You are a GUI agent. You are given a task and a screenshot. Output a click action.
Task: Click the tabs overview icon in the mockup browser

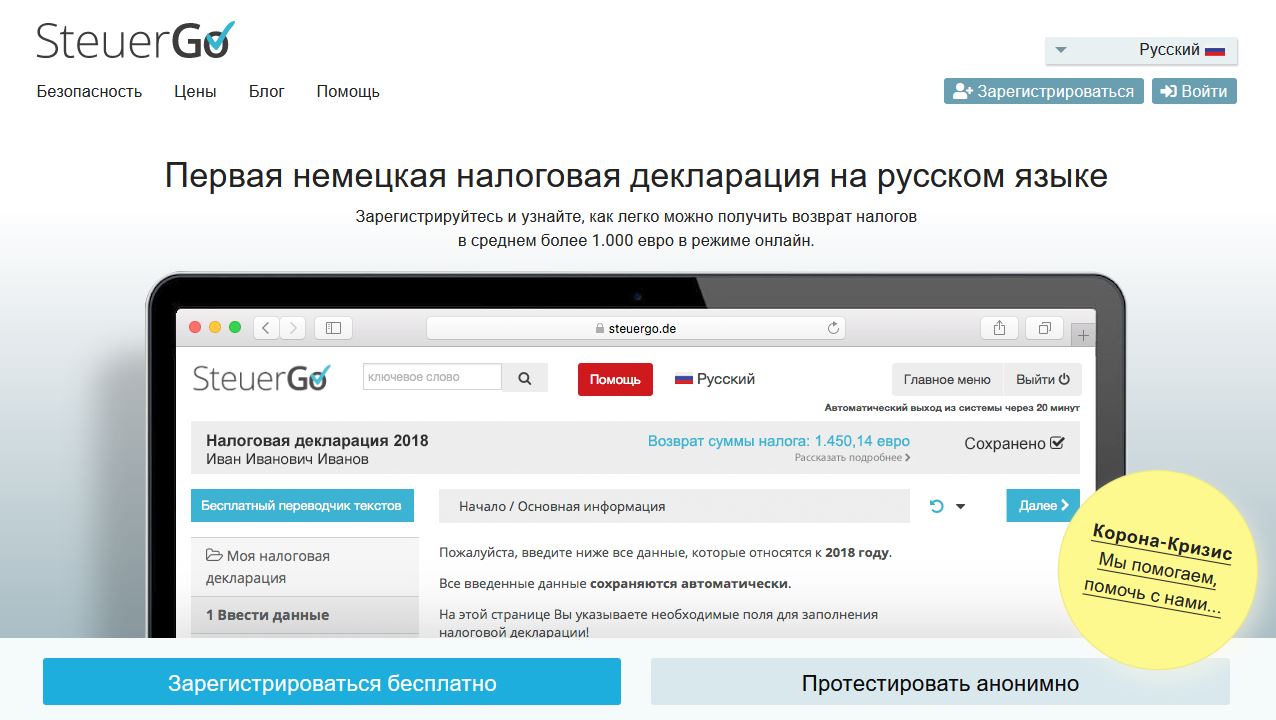click(1045, 327)
